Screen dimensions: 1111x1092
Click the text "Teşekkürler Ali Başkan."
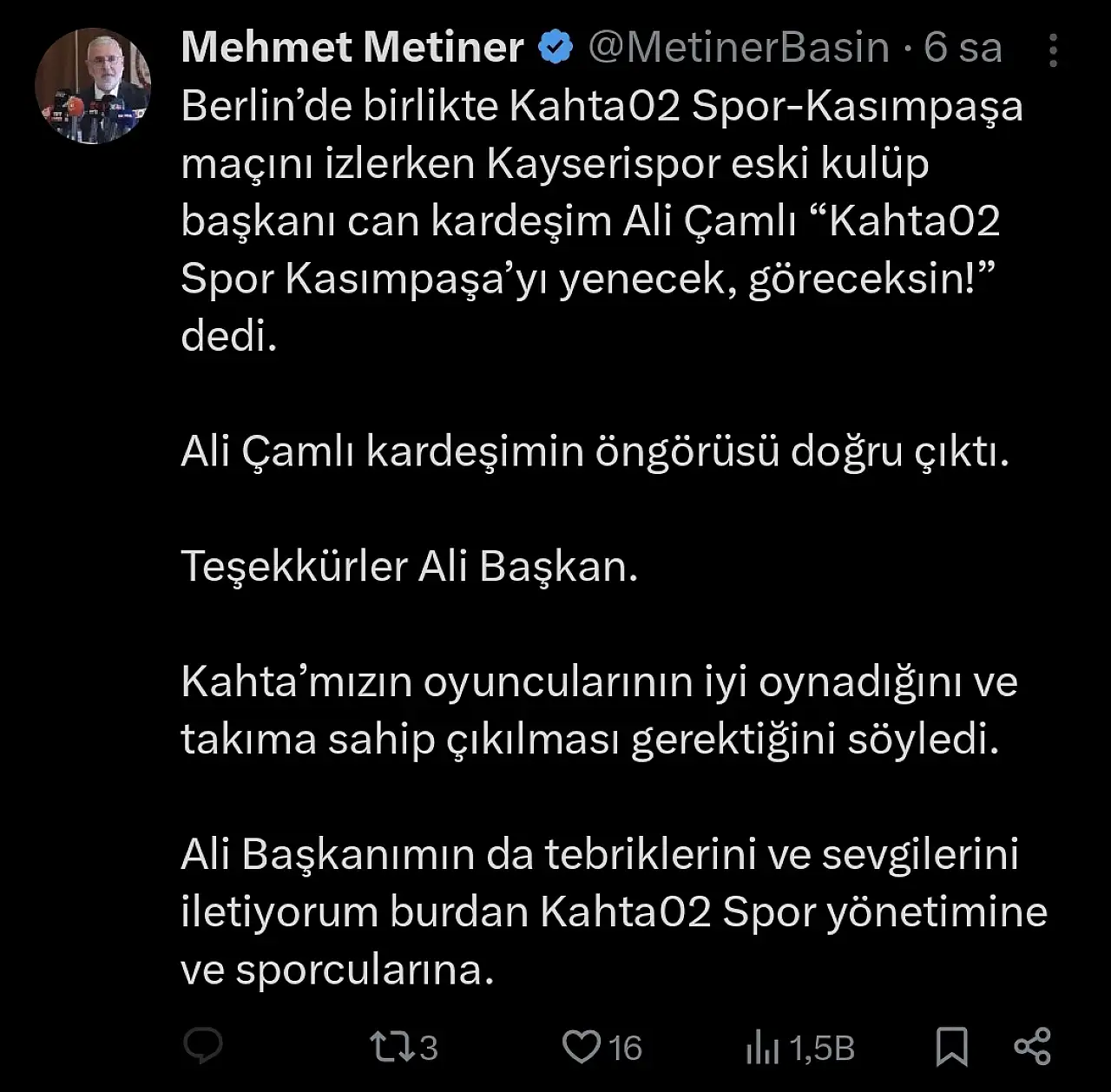pyautogui.click(x=410, y=567)
